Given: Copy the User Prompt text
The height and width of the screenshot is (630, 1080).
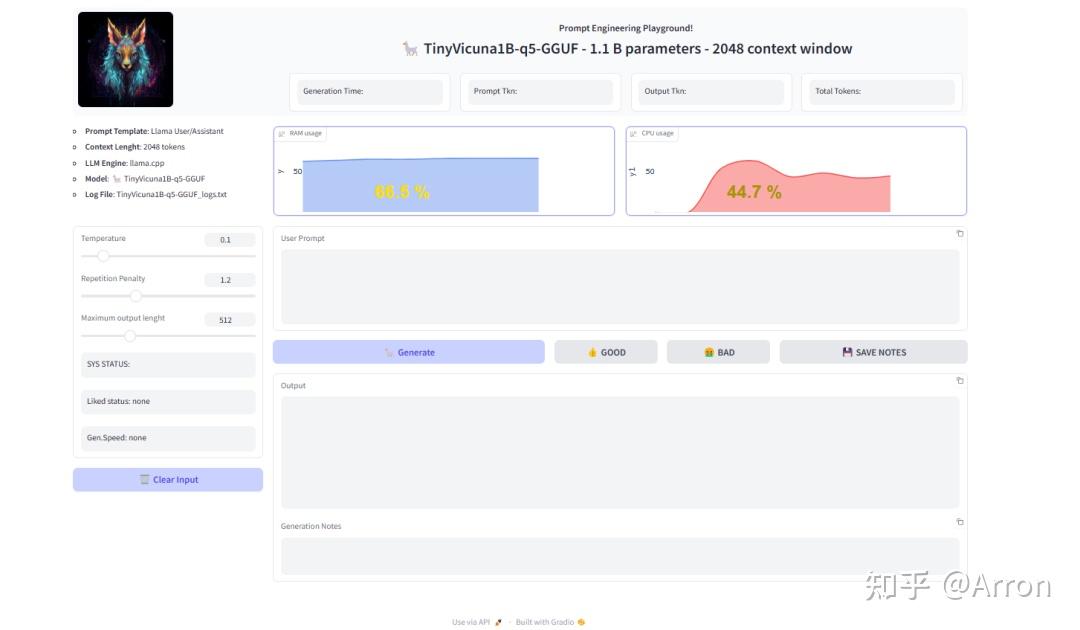Looking at the screenshot, I should (x=960, y=234).
